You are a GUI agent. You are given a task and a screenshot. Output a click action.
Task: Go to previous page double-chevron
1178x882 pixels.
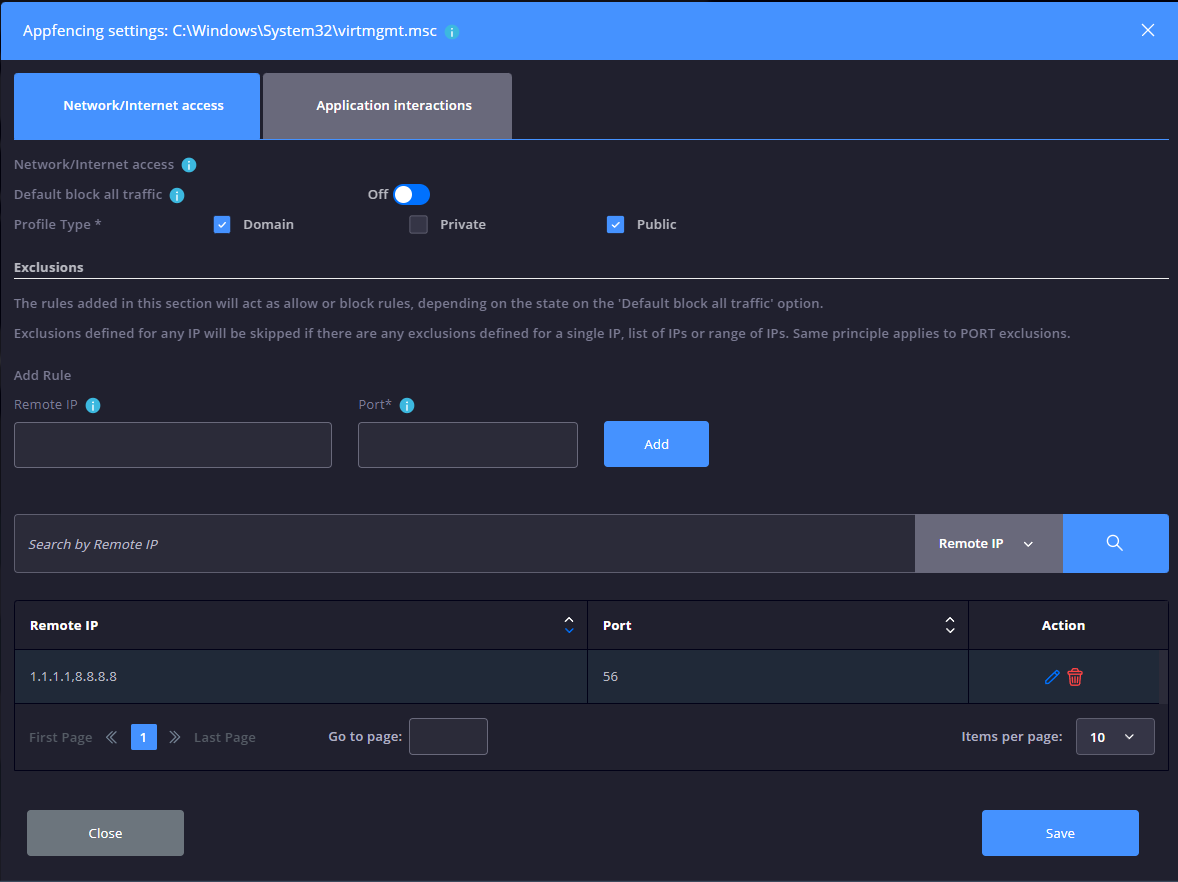tap(111, 737)
